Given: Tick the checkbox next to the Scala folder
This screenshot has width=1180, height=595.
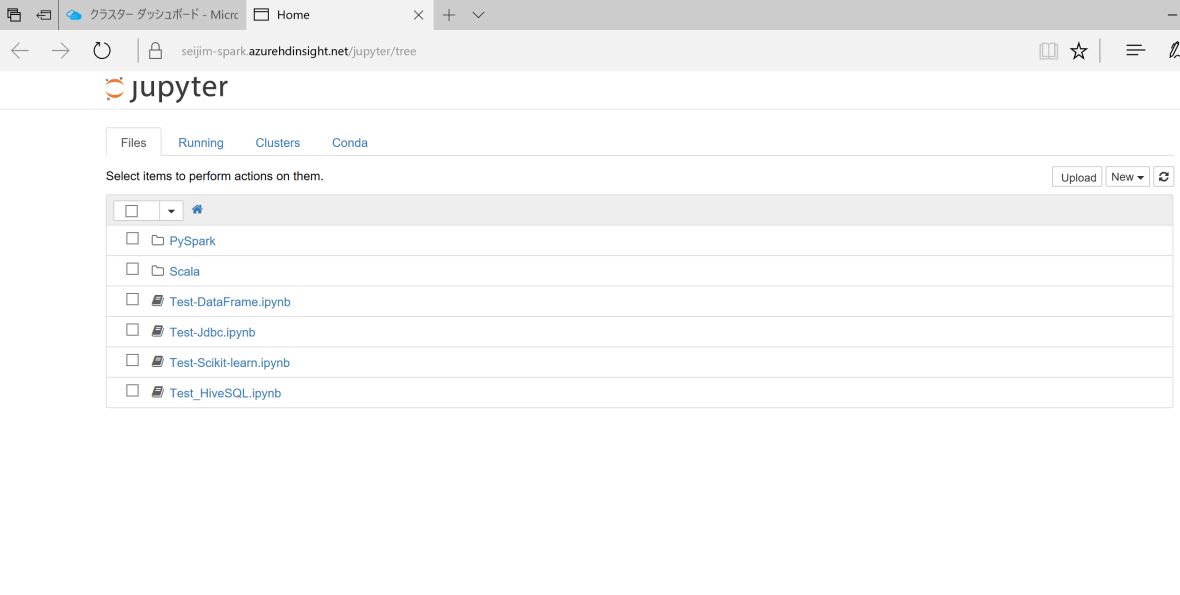Looking at the screenshot, I should click(x=132, y=268).
